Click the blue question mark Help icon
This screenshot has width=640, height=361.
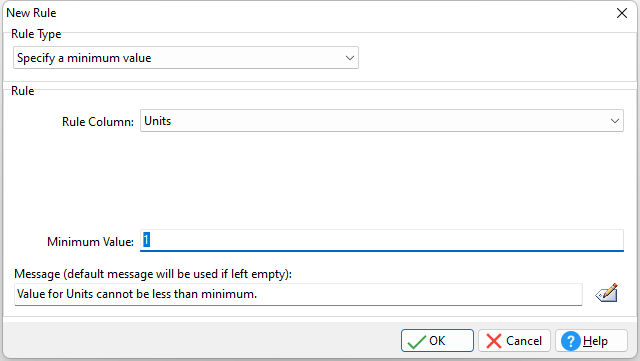571,341
